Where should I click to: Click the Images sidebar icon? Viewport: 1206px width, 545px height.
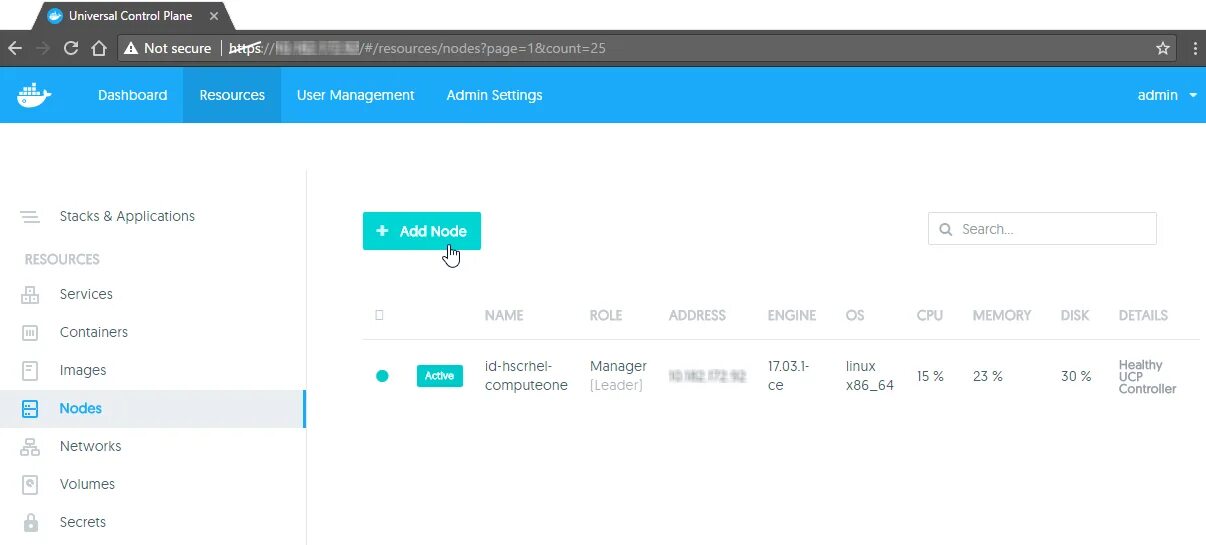[30, 371]
